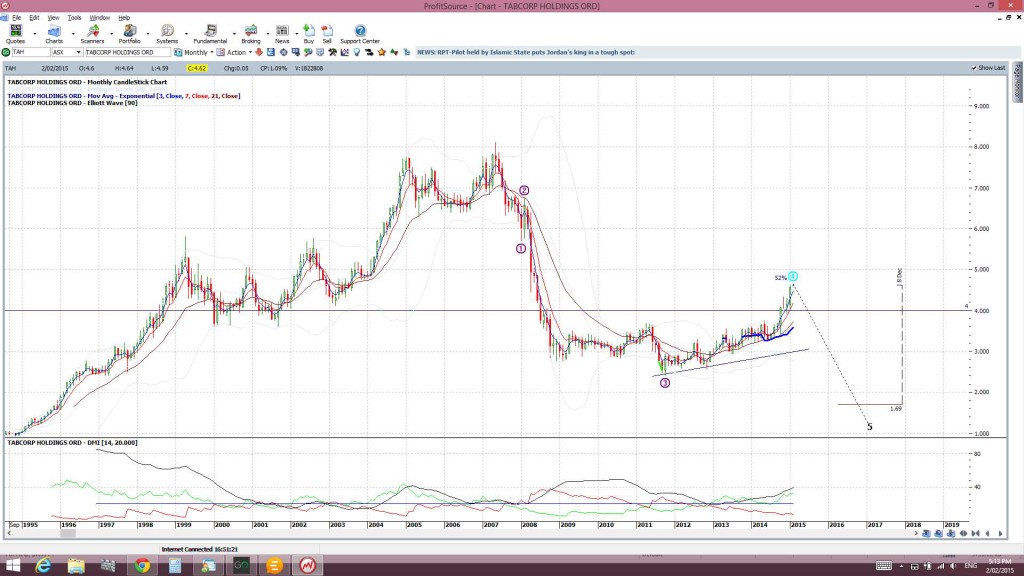Screen dimensions: 1024x576
Task: Switch to Google Chrome in the taskbar
Action: [142, 566]
